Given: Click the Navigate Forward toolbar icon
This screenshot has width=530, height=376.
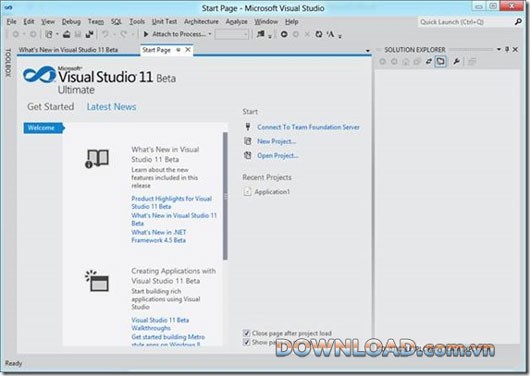Looking at the screenshot, I should point(33,34).
